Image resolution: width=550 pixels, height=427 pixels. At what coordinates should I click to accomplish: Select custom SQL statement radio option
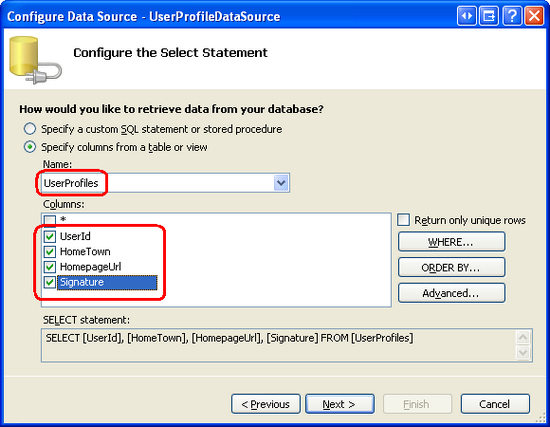coord(30,129)
